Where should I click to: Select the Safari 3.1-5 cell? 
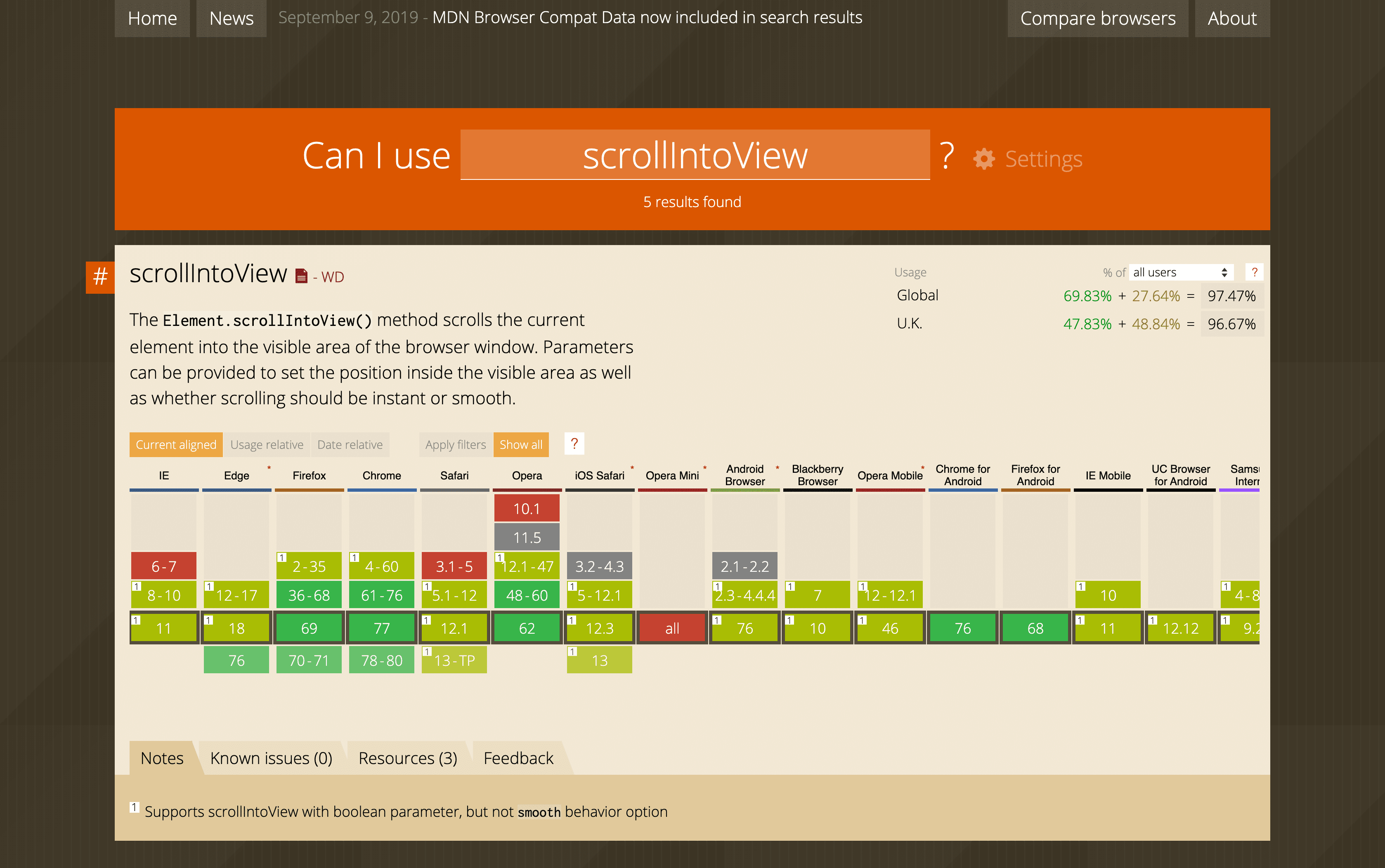click(454, 566)
